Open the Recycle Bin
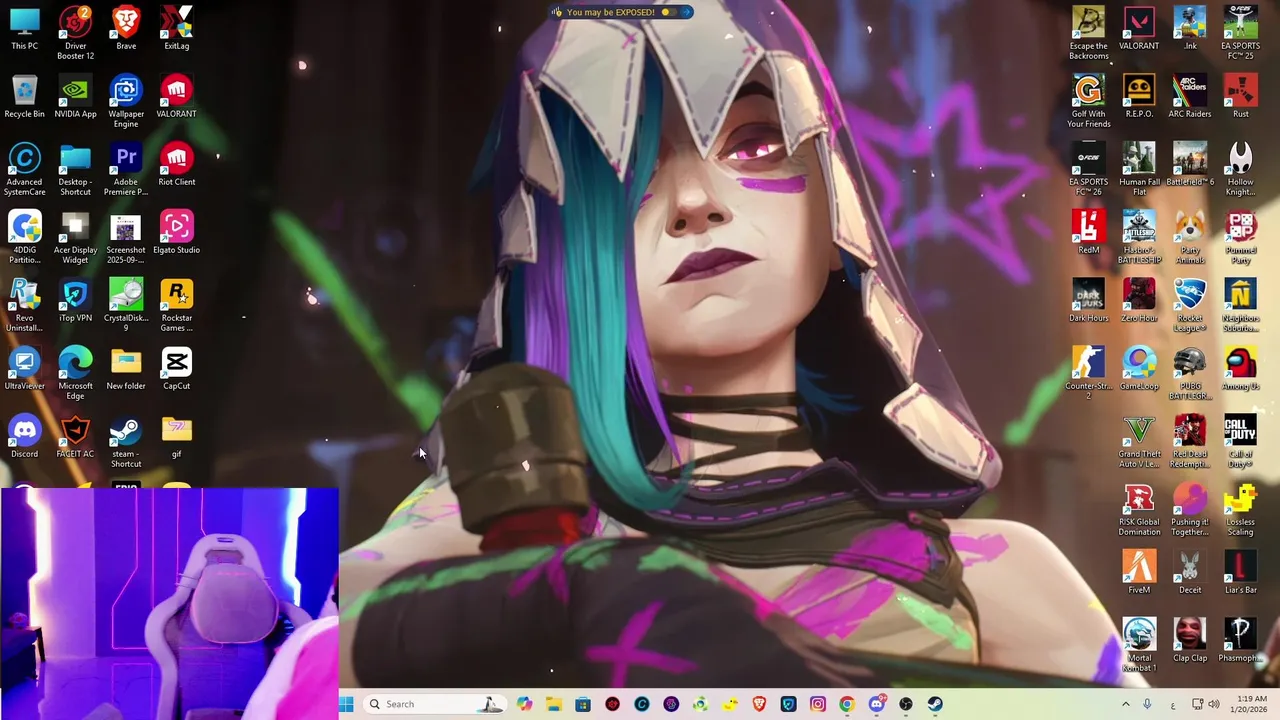The image size is (1280, 720). pos(25,96)
